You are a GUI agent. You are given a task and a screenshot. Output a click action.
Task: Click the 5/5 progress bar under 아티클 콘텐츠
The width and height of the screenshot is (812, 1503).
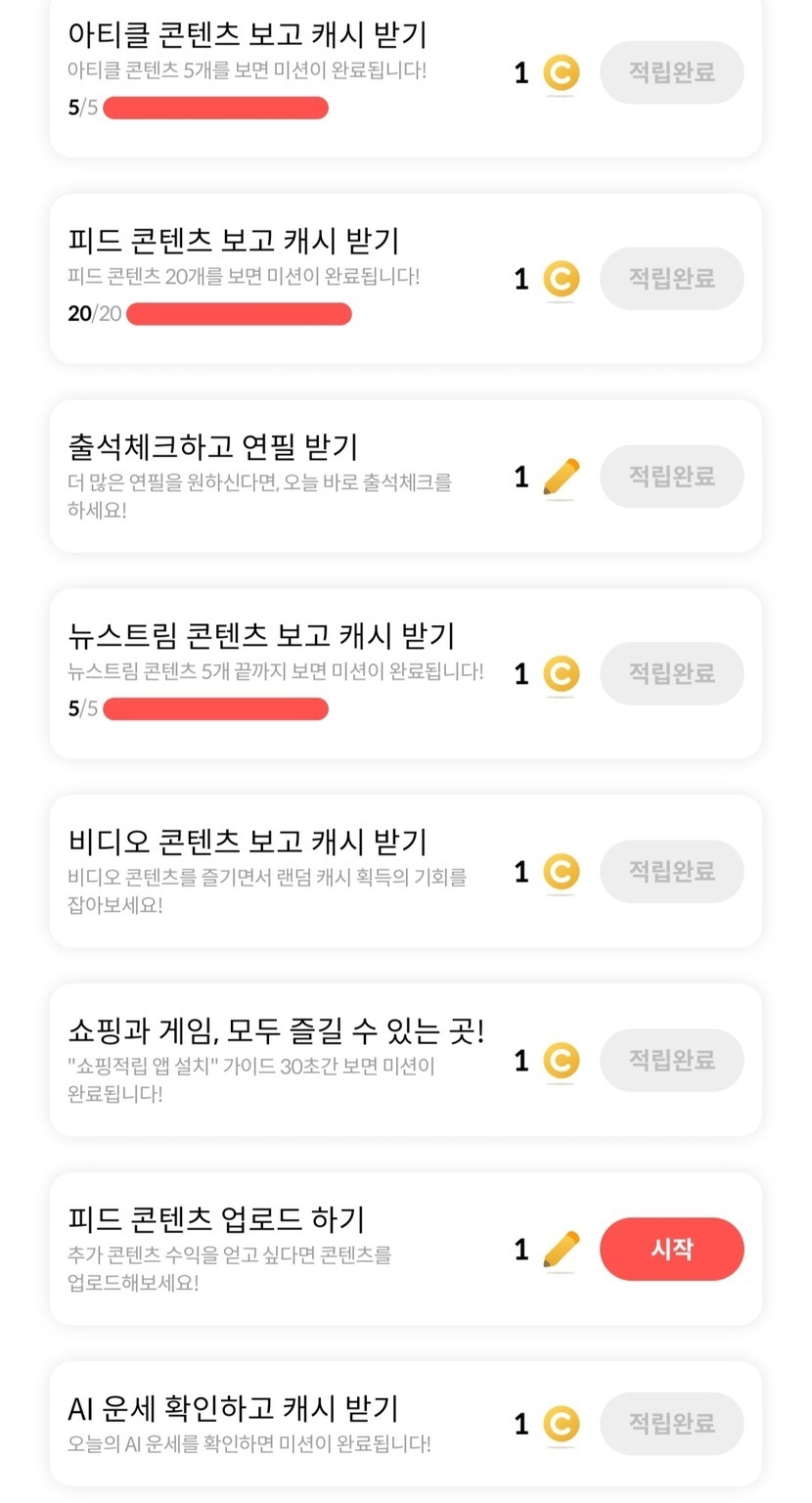215,108
